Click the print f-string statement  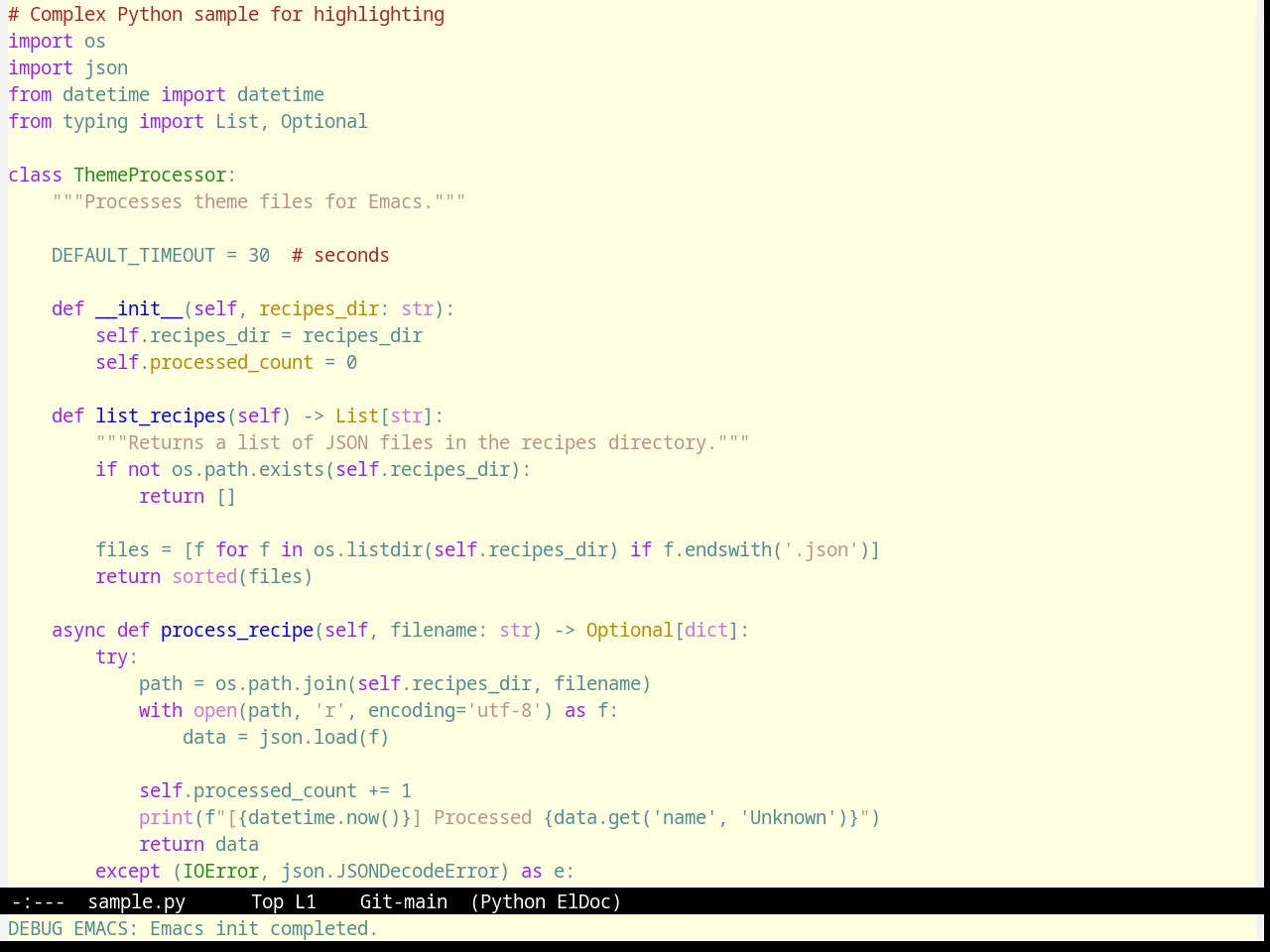click(x=510, y=818)
